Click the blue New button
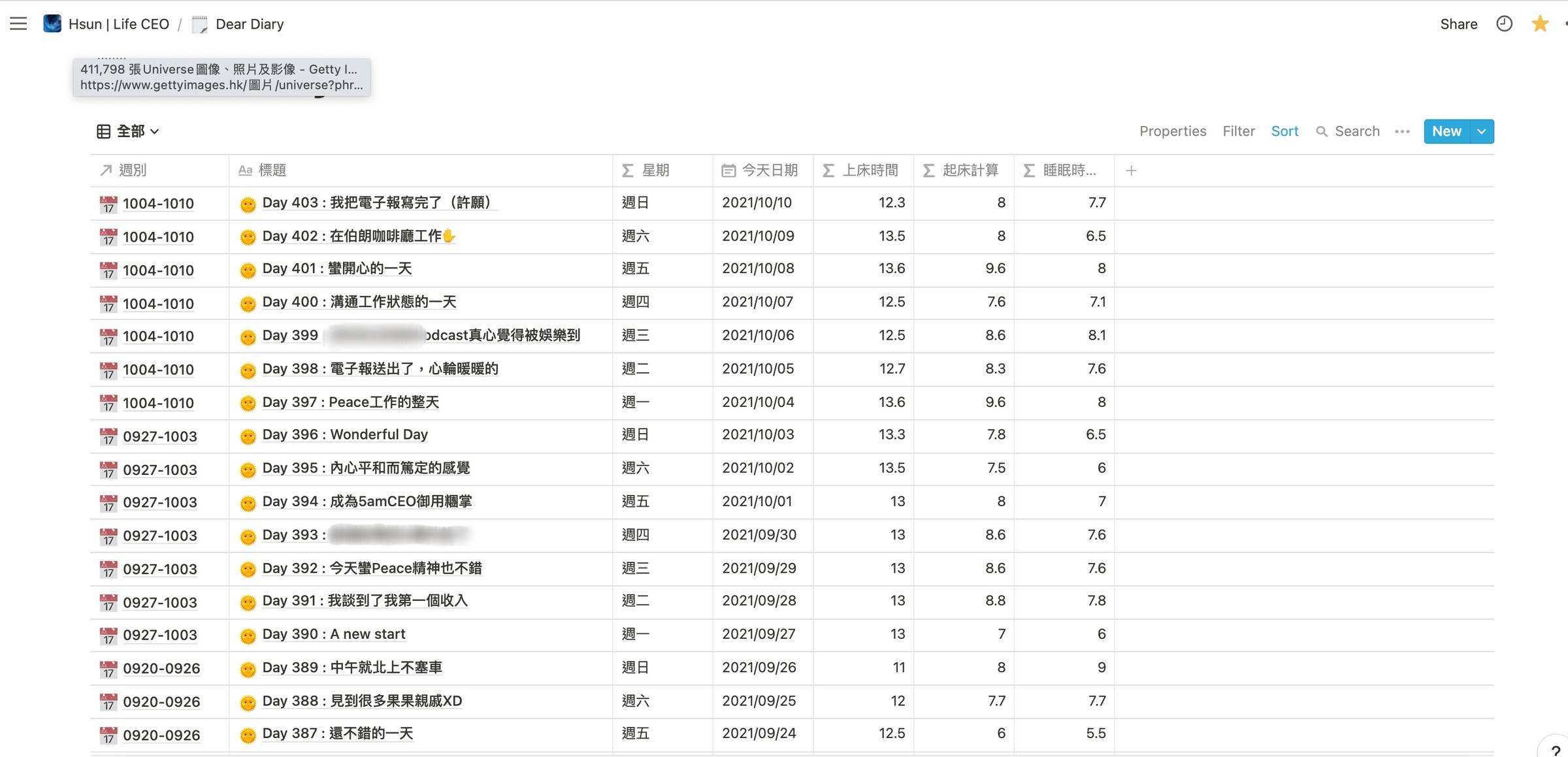The height and width of the screenshot is (757, 1568). point(1446,131)
